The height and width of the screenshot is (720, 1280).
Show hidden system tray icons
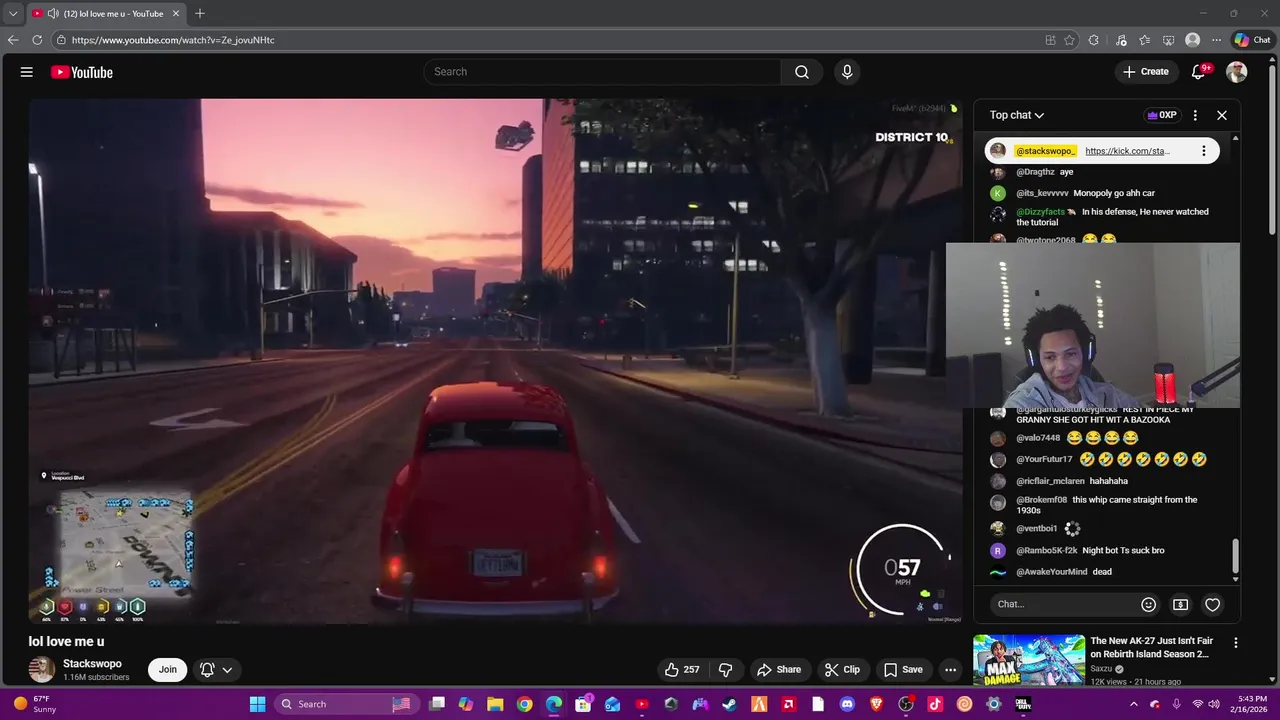point(1133,704)
